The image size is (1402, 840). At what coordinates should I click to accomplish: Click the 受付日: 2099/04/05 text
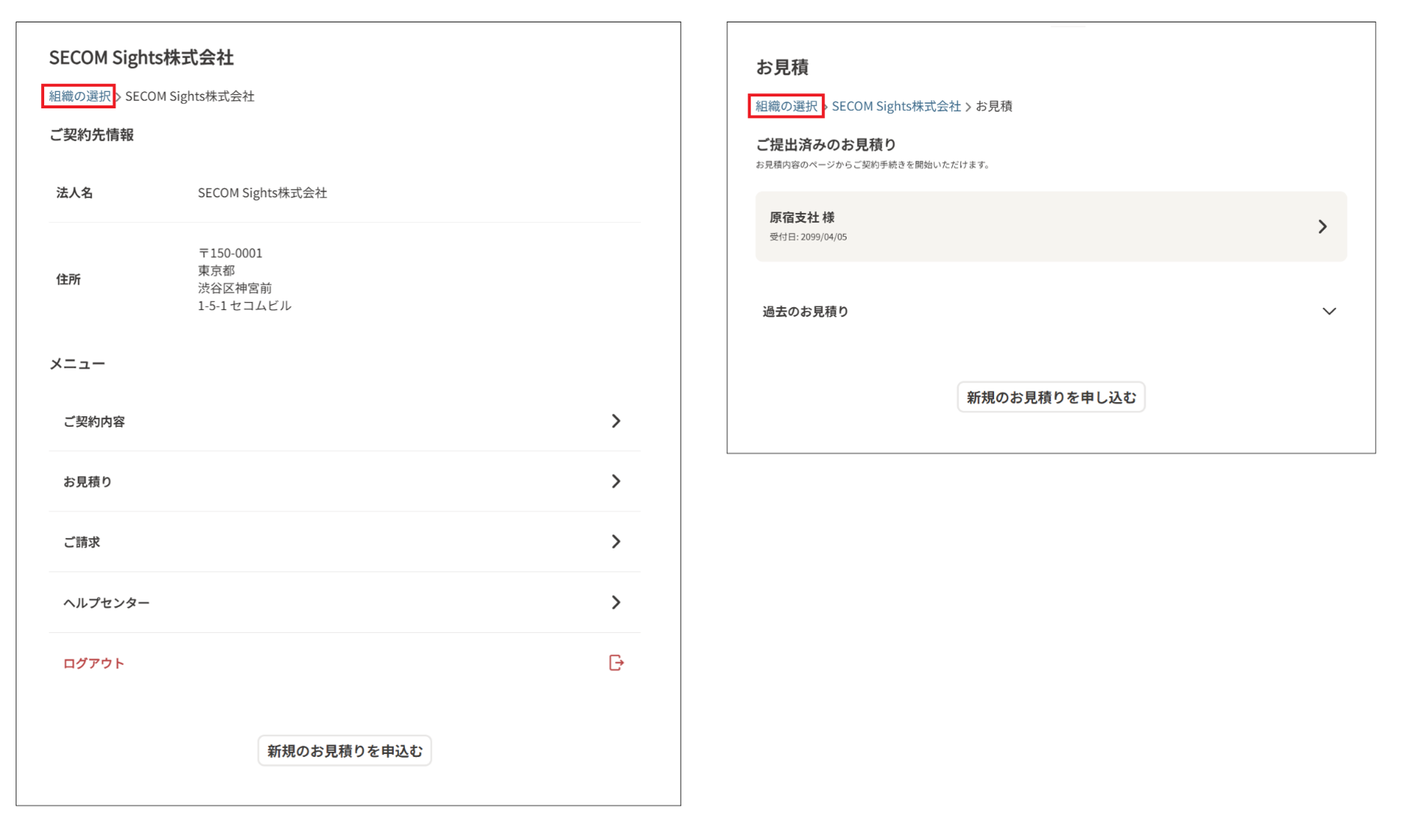click(808, 238)
